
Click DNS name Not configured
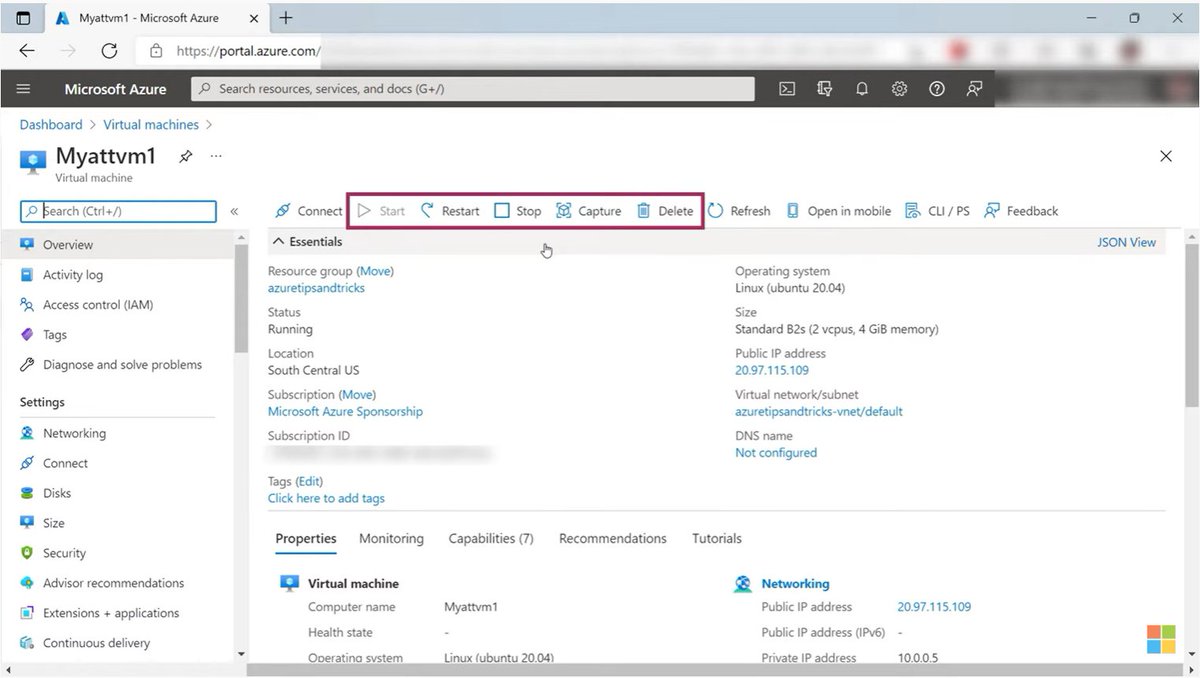776,453
